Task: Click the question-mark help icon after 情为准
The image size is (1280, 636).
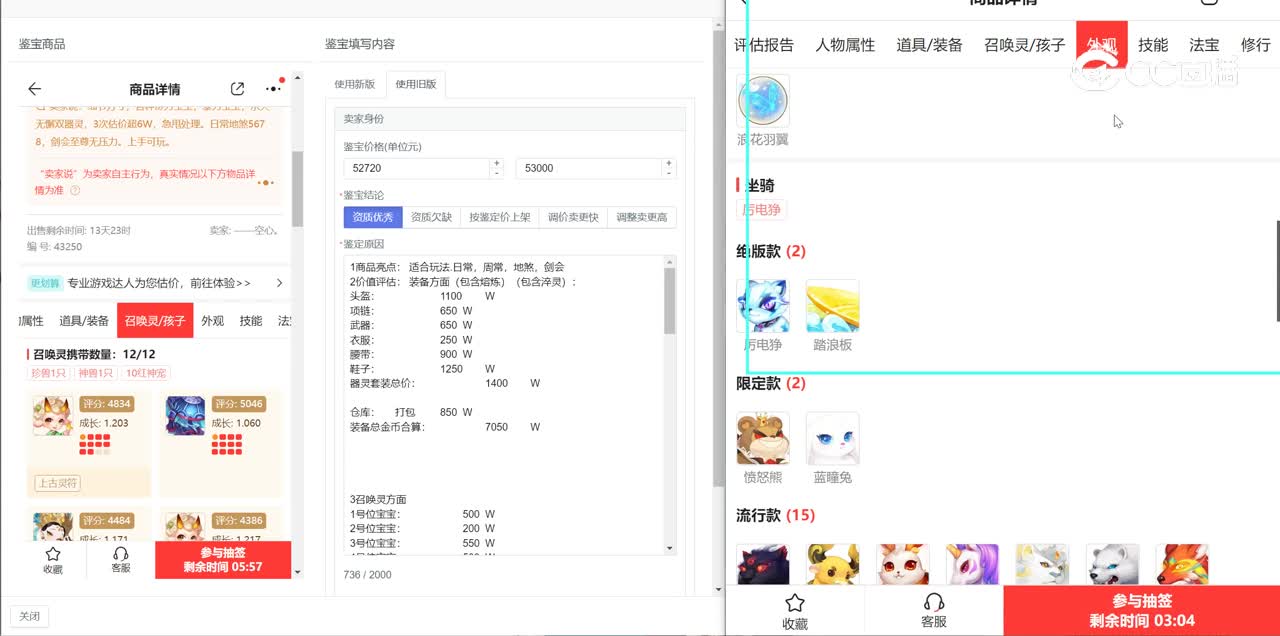Action: [75, 190]
